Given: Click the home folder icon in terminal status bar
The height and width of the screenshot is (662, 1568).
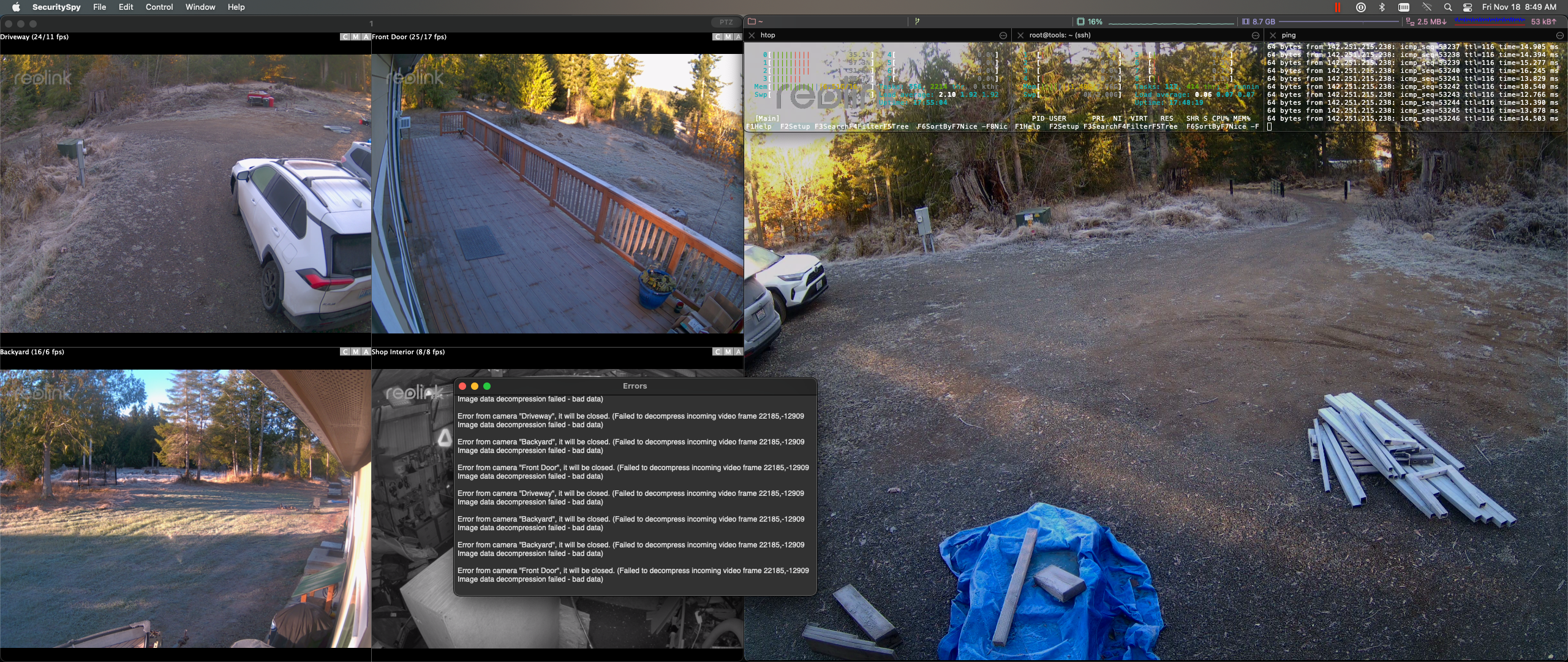Looking at the screenshot, I should [752, 21].
